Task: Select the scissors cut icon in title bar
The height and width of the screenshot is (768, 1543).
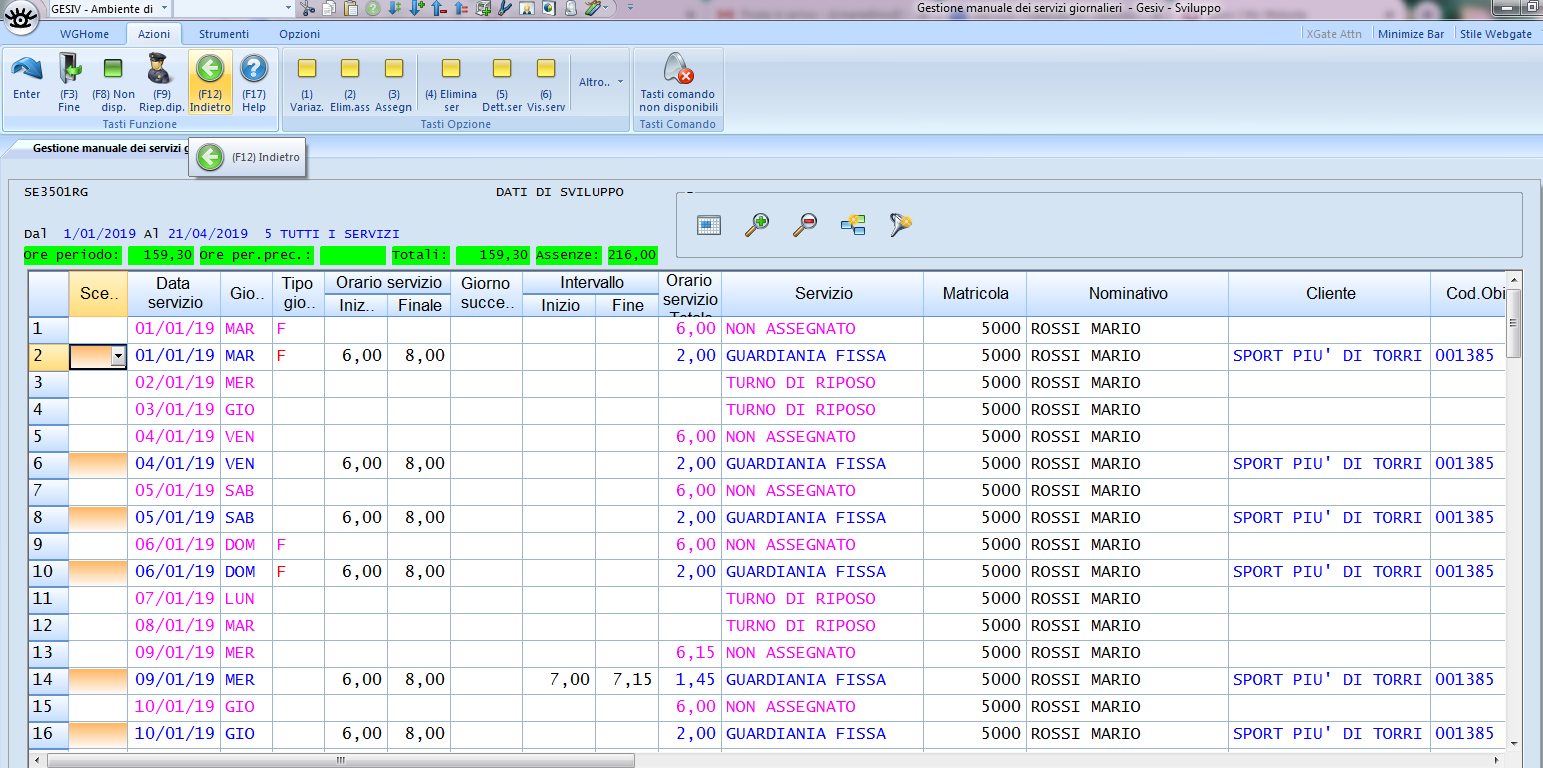Action: tap(307, 8)
